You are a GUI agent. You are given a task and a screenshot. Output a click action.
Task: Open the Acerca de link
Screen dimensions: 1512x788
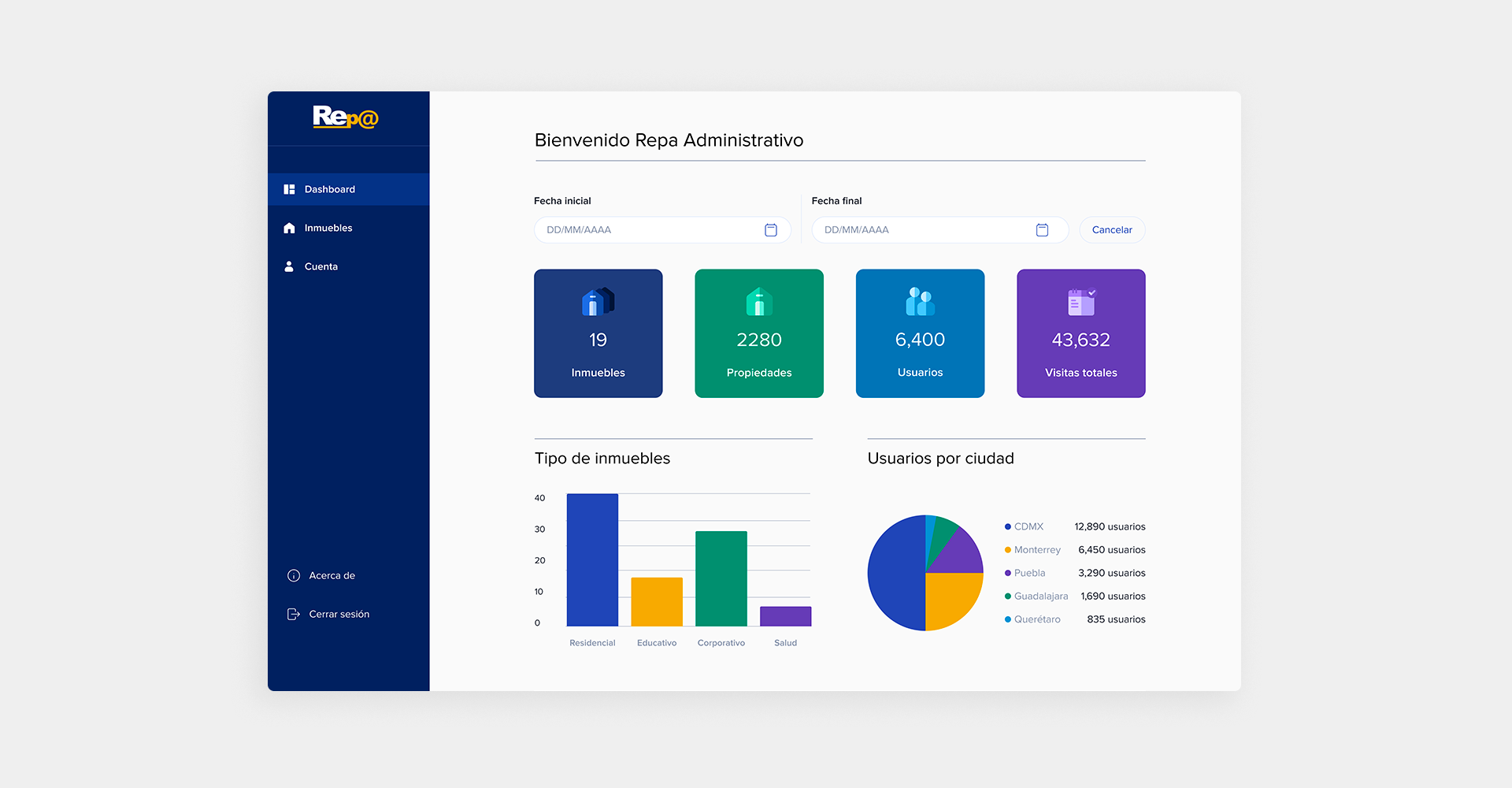[x=332, y=576]
